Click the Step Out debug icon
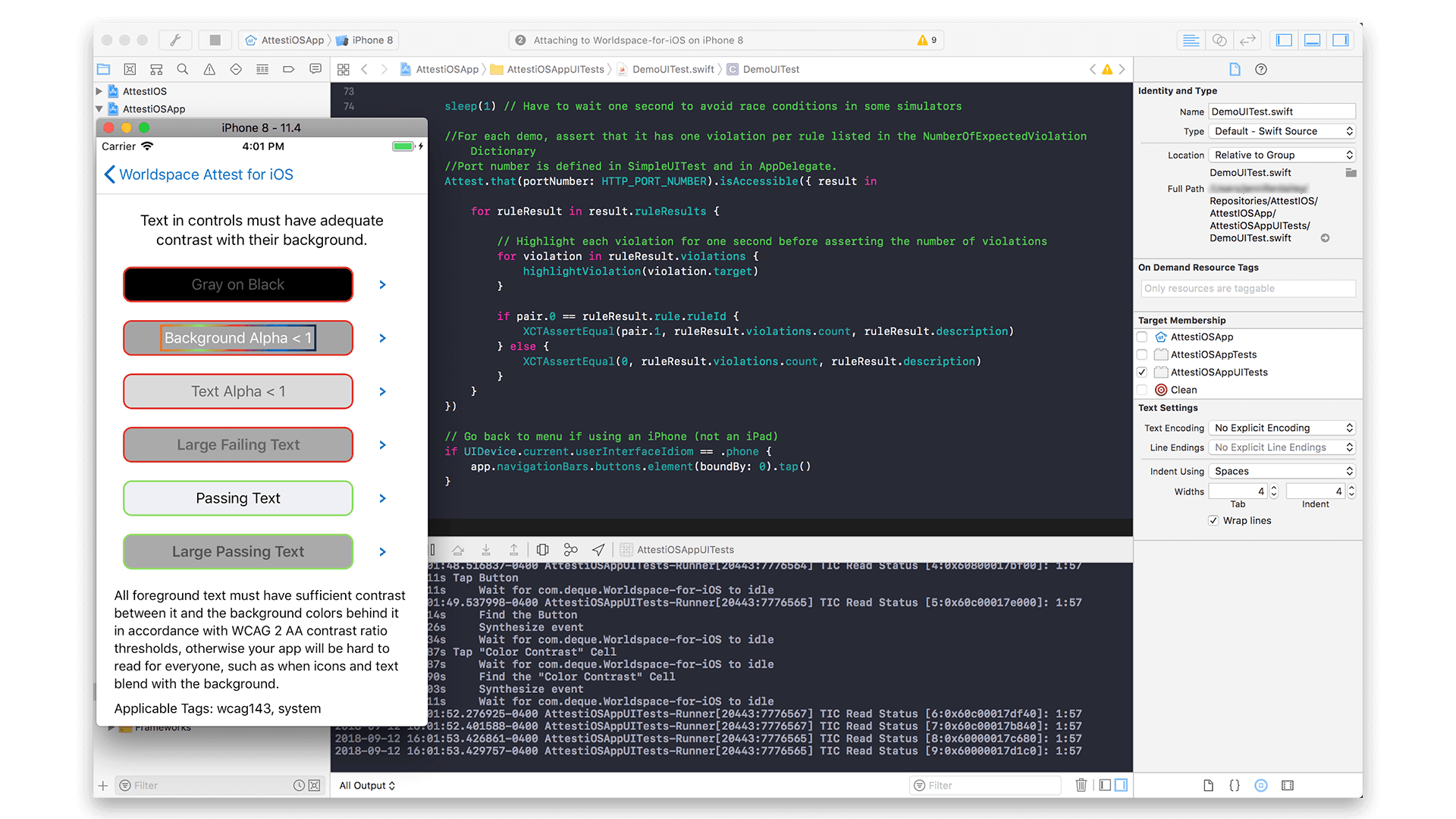The height and width of the screenshot is (819, 1456). coord(513,550)
